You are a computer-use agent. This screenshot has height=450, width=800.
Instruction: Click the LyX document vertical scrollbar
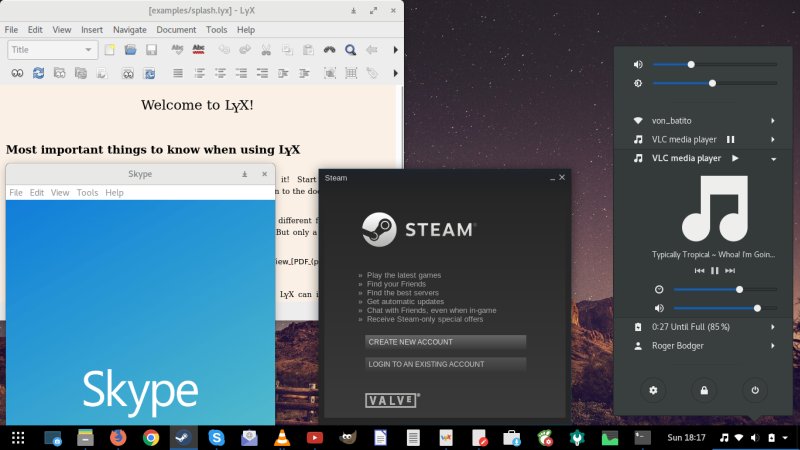tap(401, 128)
